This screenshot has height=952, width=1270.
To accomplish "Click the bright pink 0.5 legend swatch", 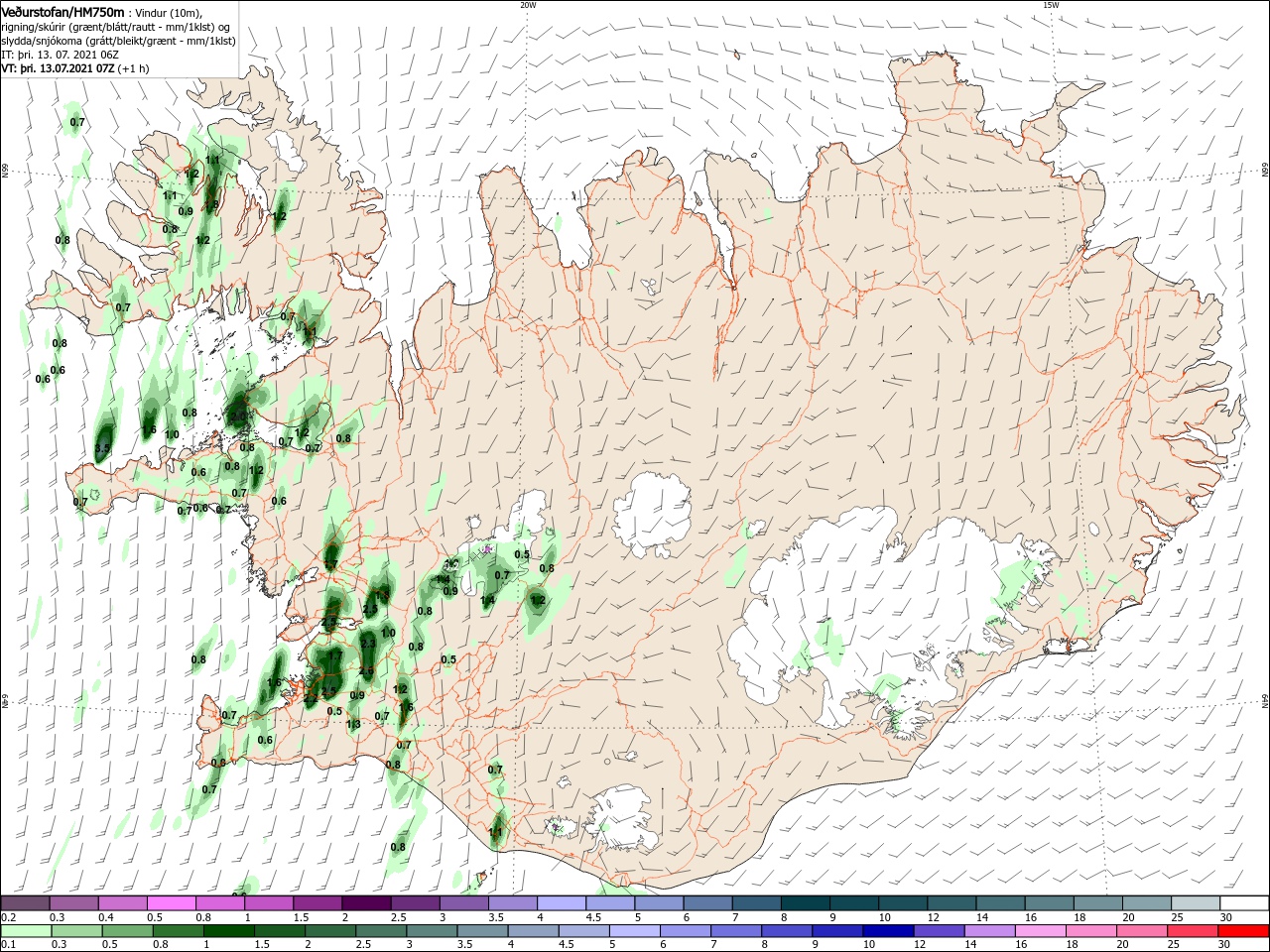I will click(171, 903).
